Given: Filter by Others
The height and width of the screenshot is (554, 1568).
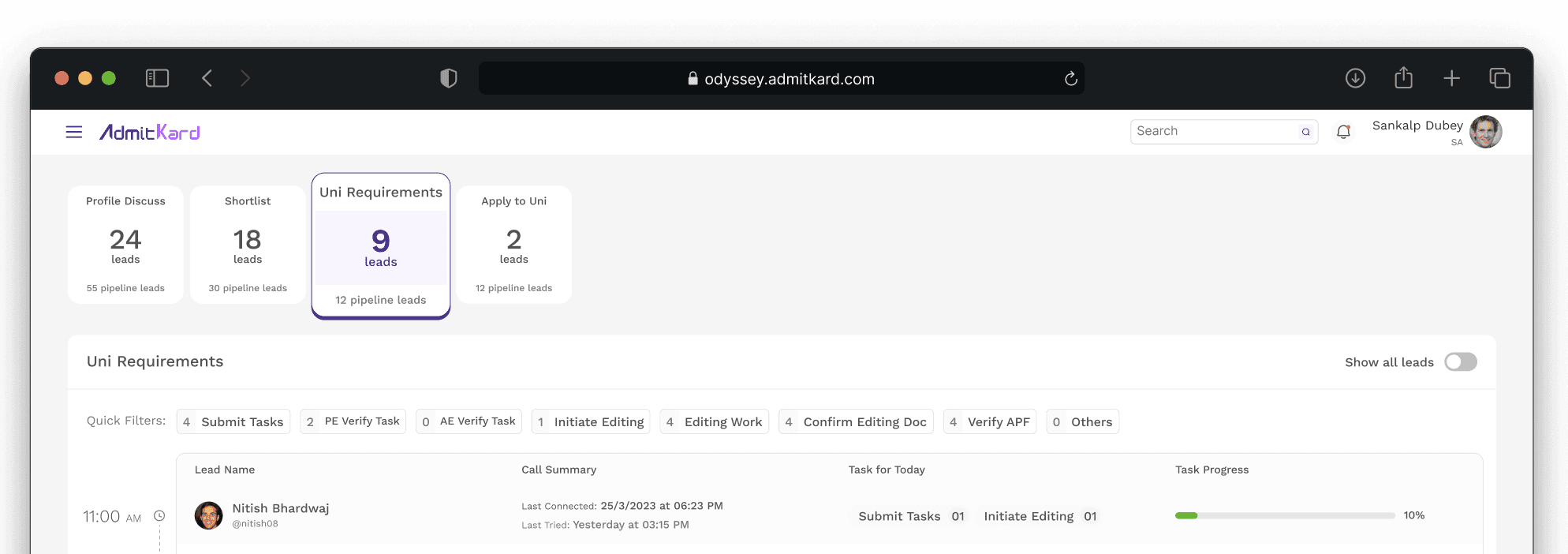Looking at the screenshot, I should [1083, 421].
